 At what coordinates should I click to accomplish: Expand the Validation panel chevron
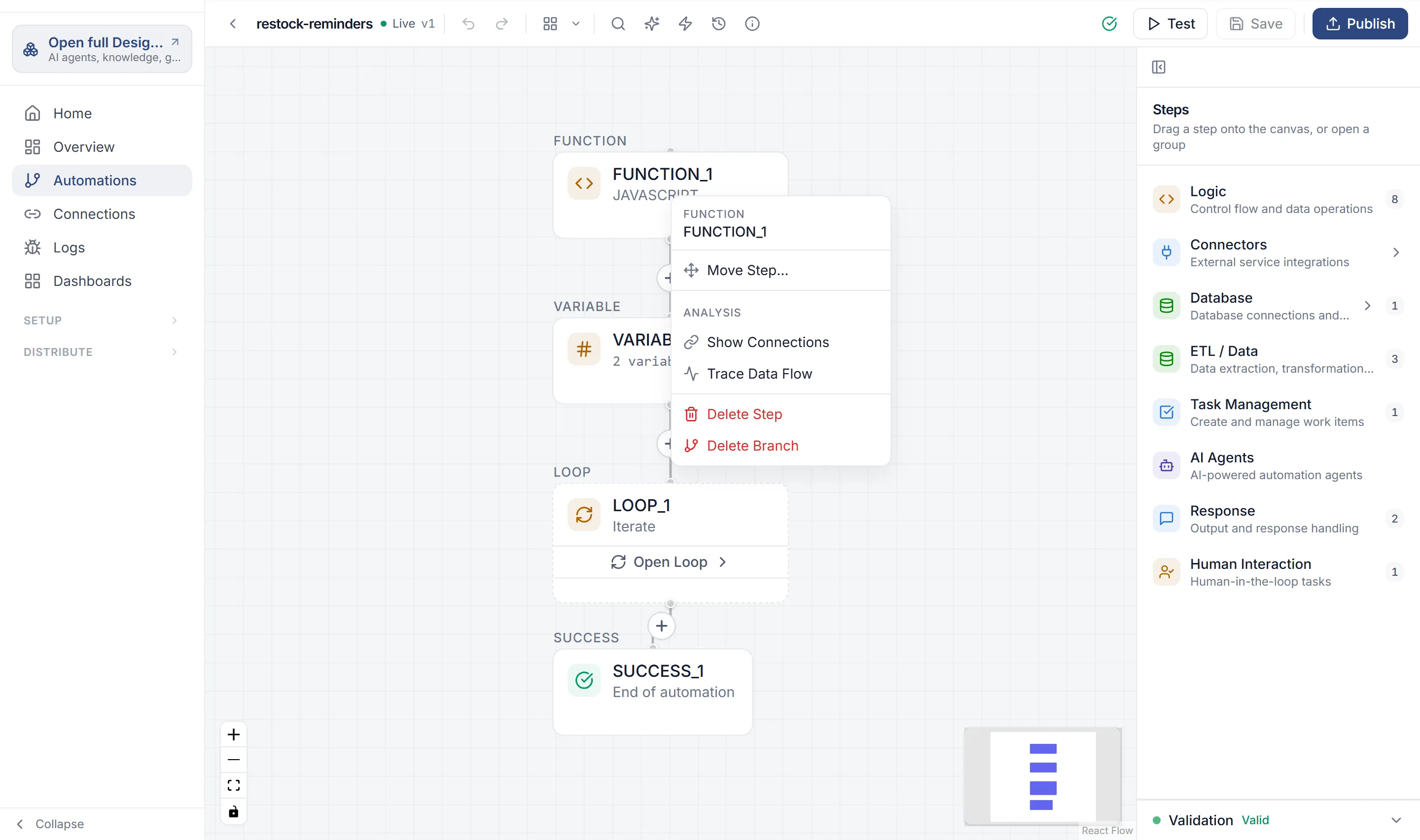coord(1396,820)
